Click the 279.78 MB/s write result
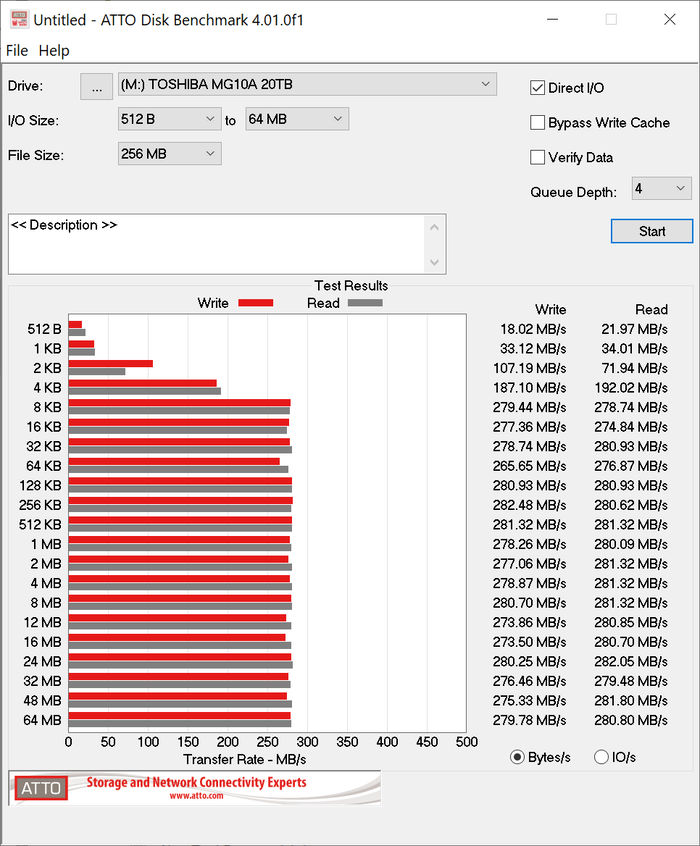The height and width of the screenshot is (846, 700). (529, 720)
